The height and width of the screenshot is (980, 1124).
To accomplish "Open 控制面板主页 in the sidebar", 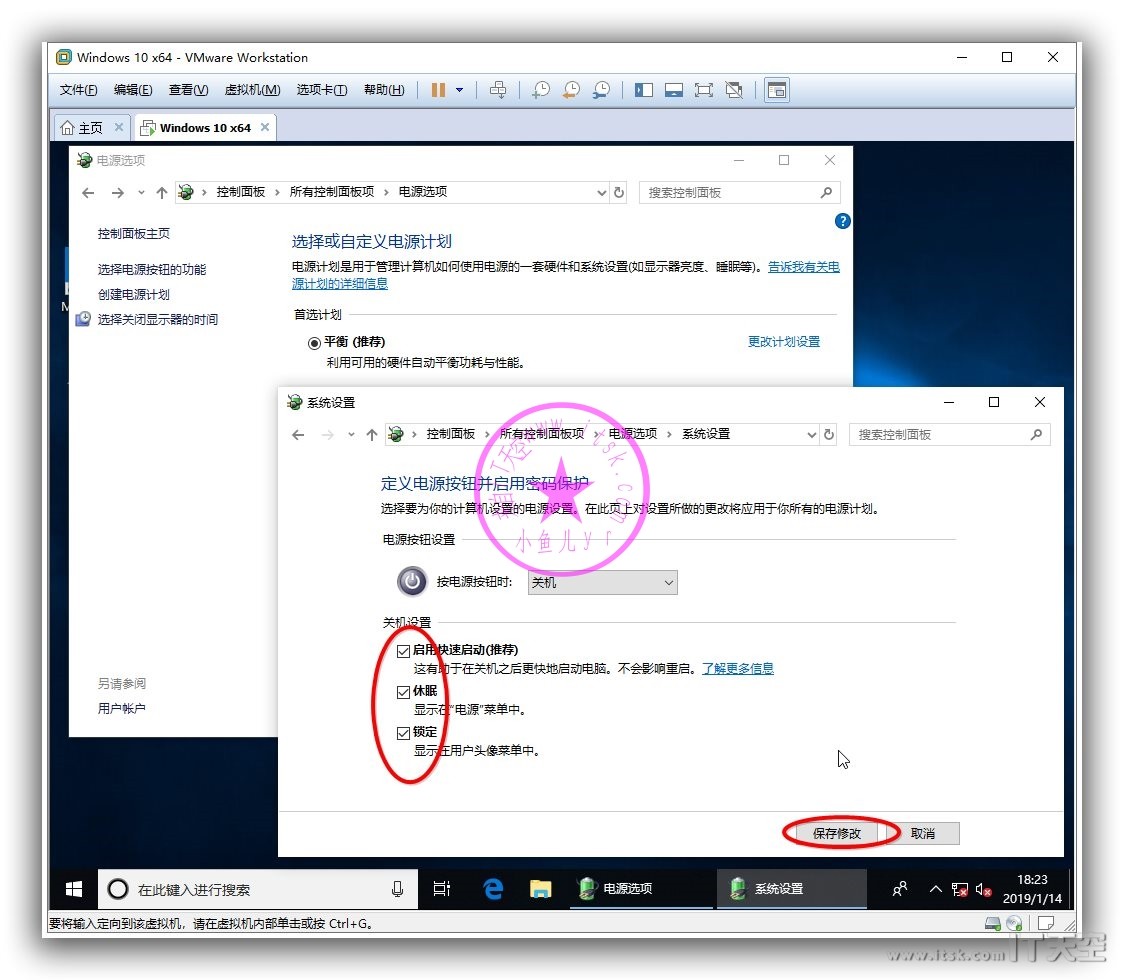I will coord(133,234).
